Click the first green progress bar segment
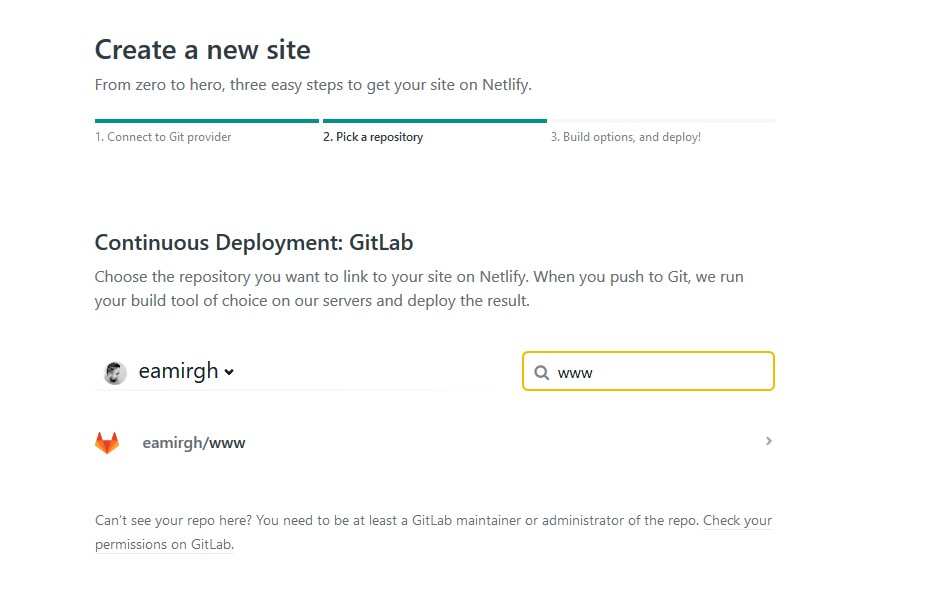941x611 pixels. coord(206,121)
